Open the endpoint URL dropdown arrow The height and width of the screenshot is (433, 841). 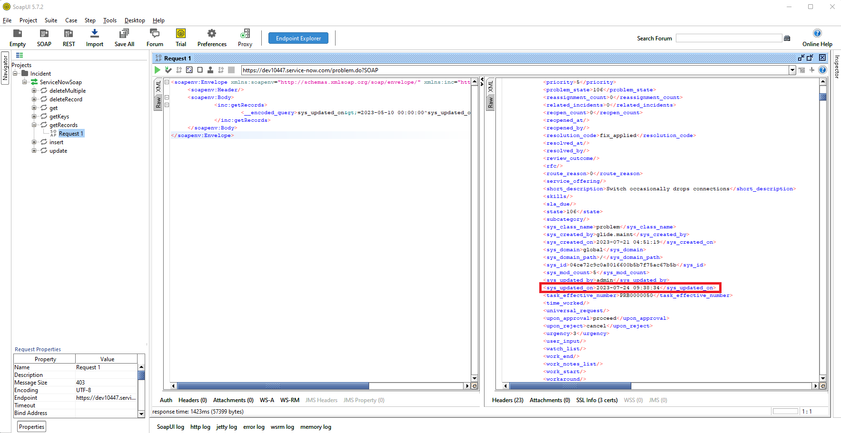pyautogui.click(x=792, y=70)
